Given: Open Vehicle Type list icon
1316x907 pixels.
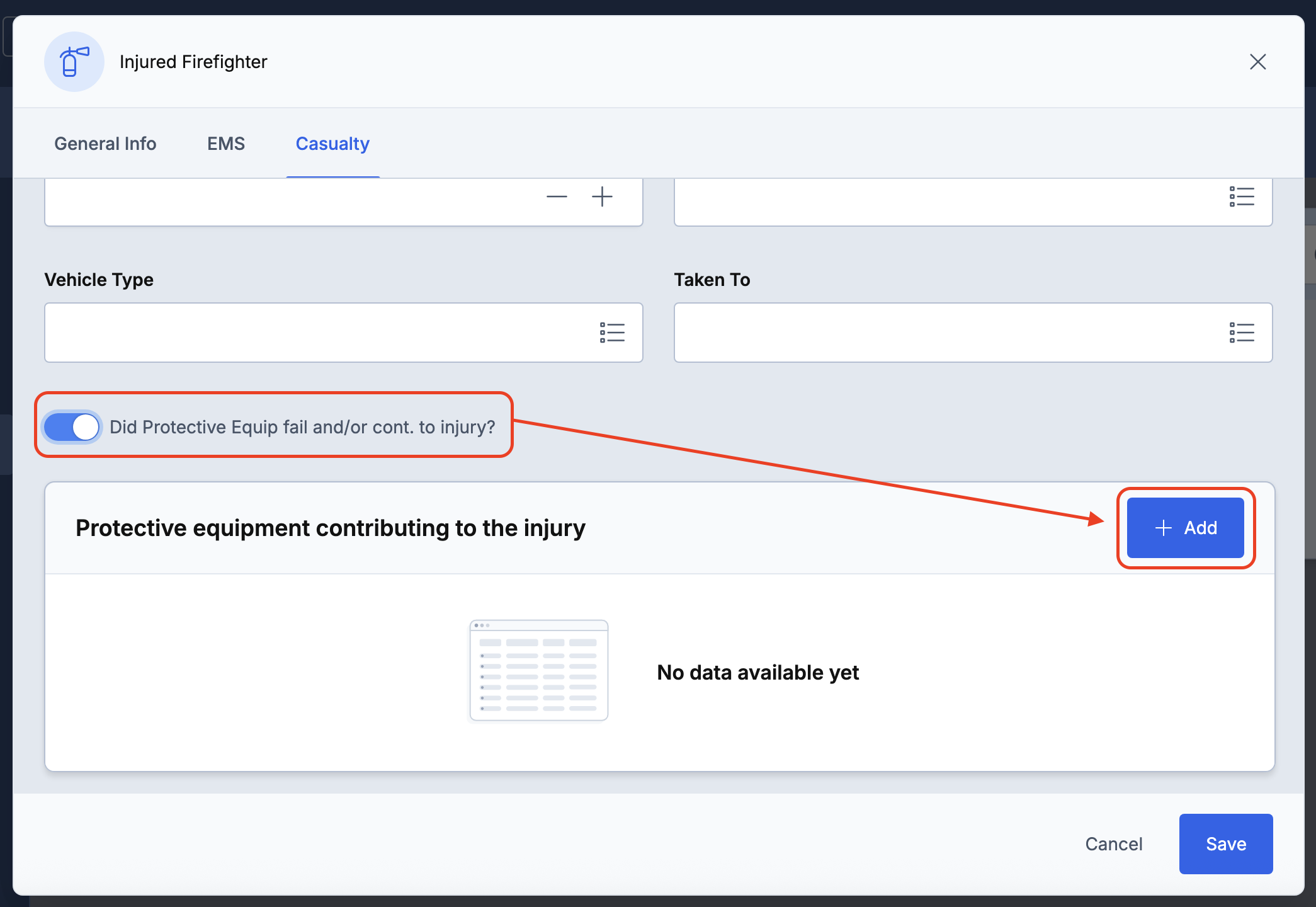Looking at the screenshot, I should click(x=611, y=333).
